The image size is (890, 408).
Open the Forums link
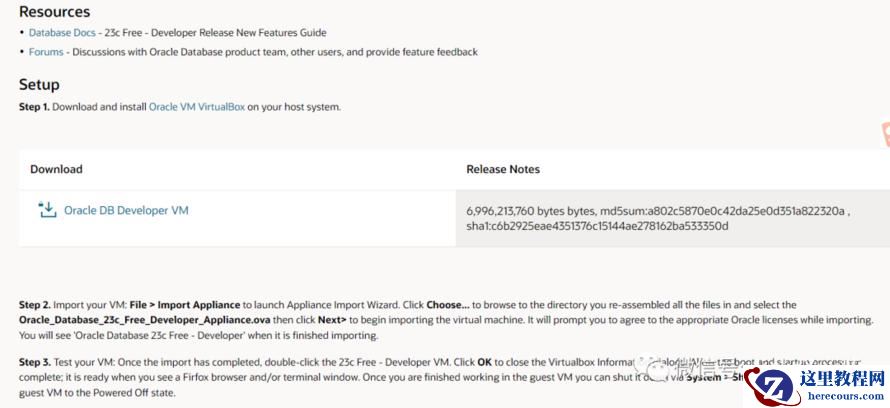(46, 52)
